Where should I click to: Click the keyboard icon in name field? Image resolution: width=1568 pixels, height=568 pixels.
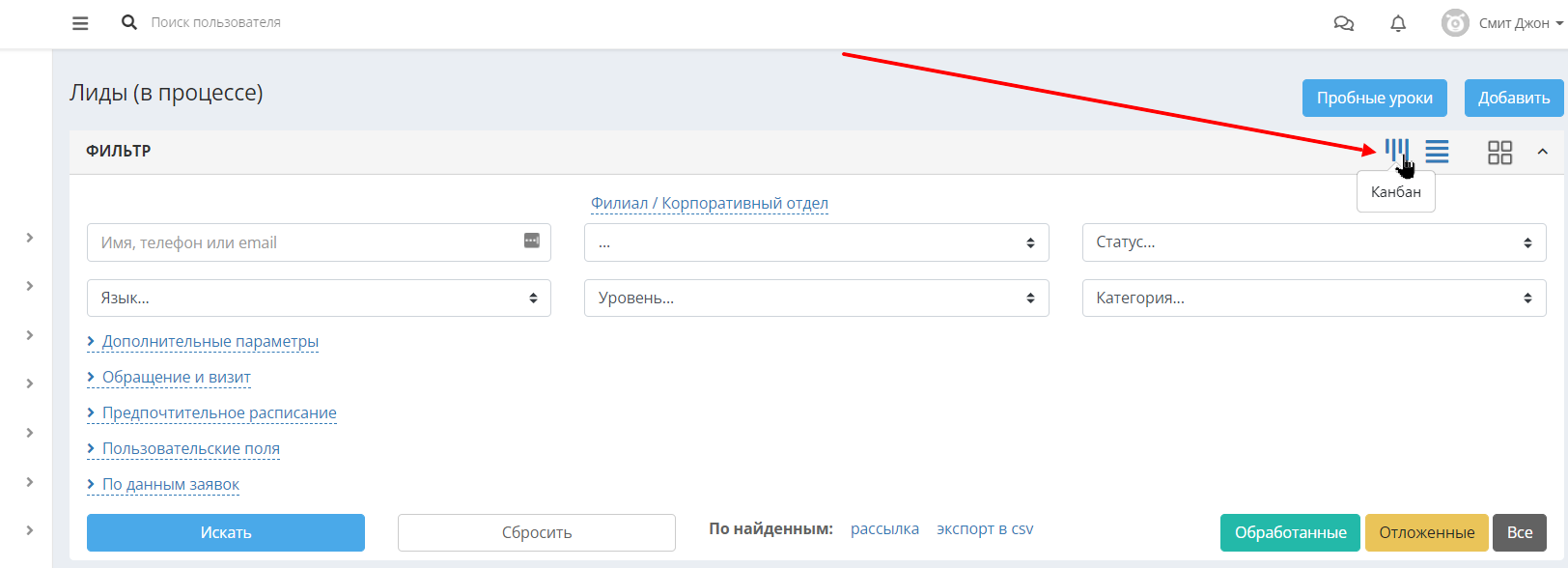(x=532, y=241)
